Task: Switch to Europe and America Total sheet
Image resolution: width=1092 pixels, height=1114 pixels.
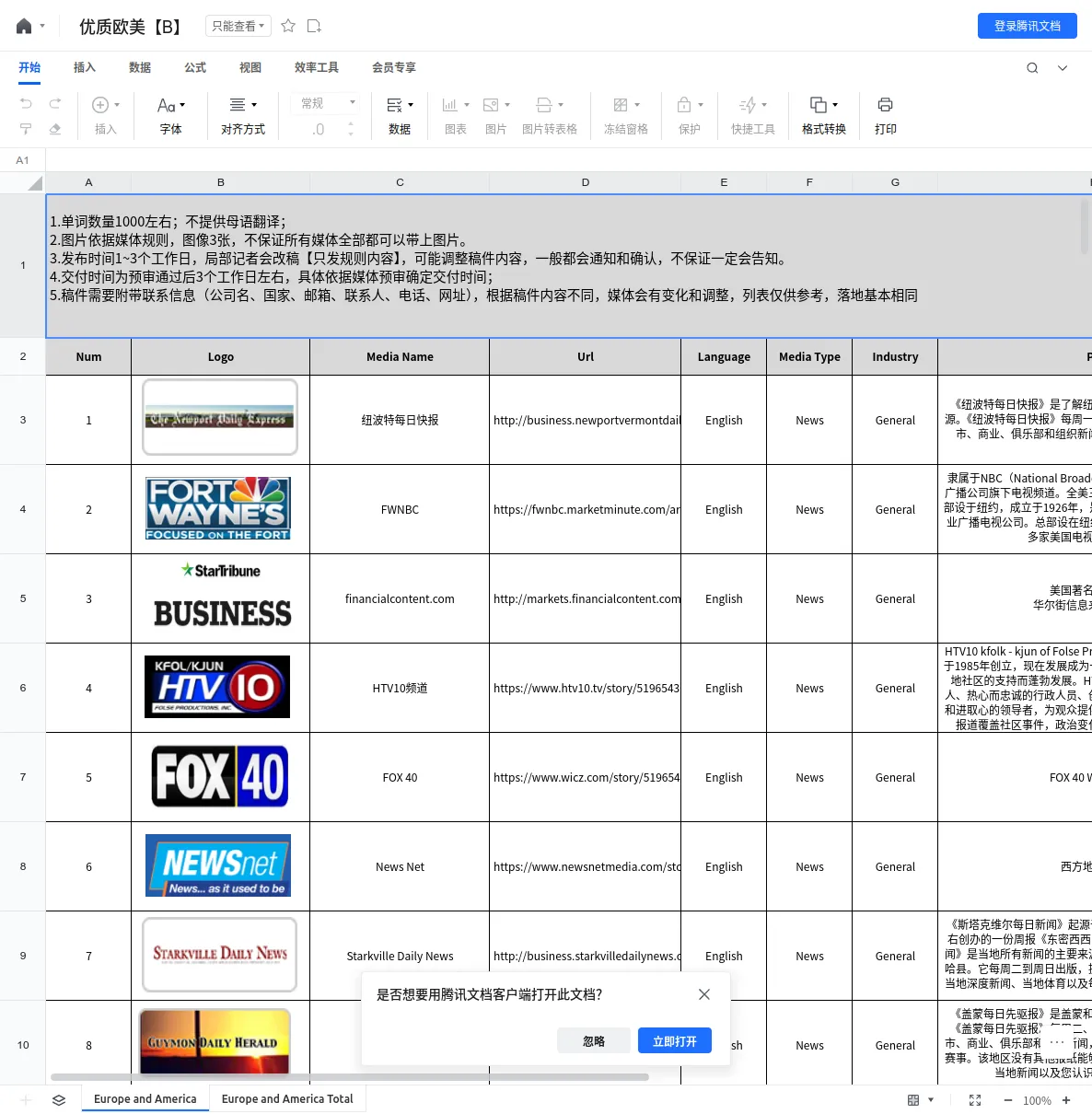Action: (287, 1099)
